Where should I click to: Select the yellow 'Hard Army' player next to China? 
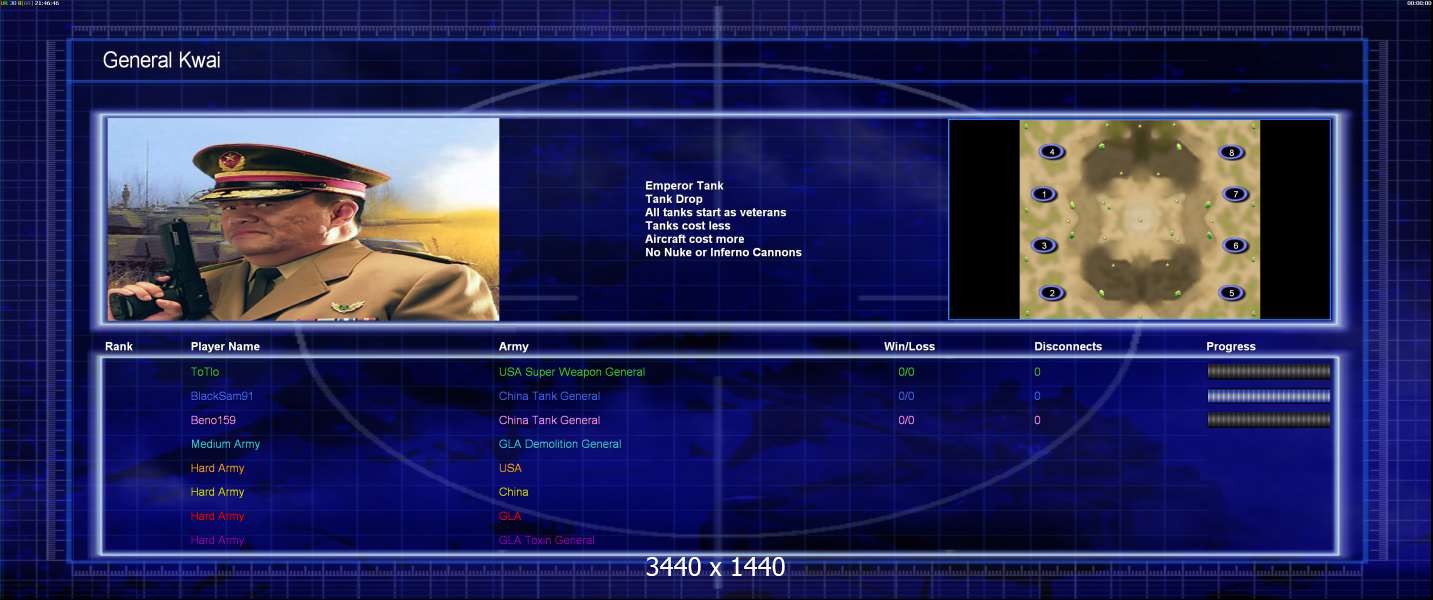point(217,492)
